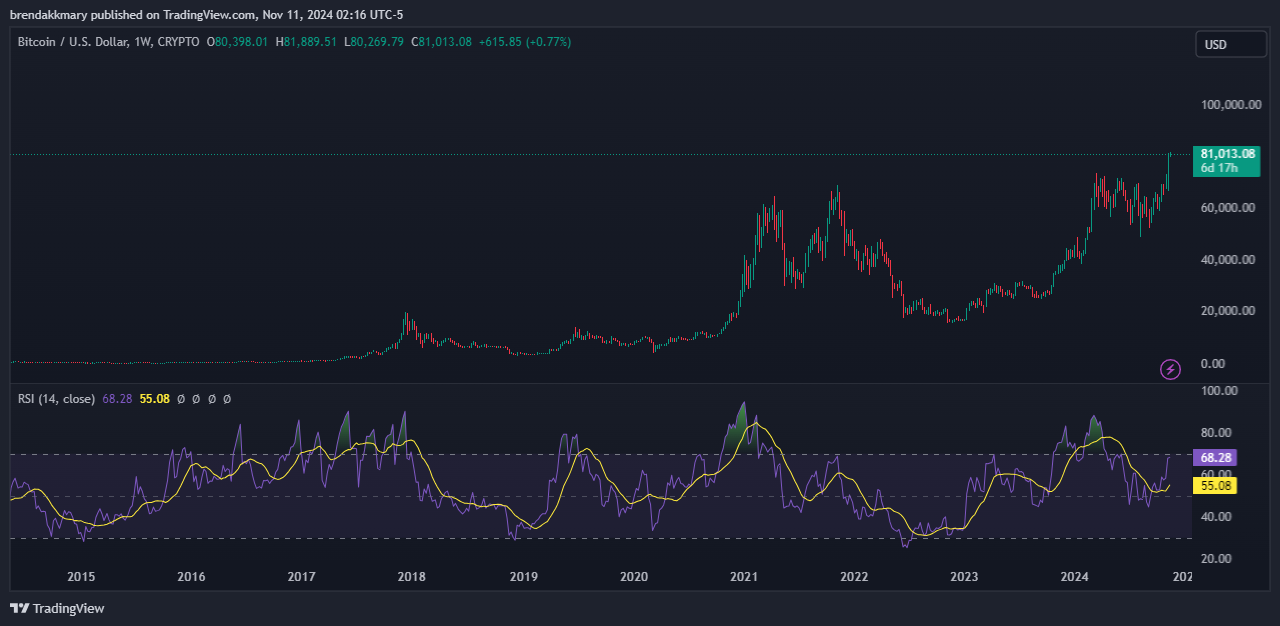1280x626 pixels.
Task: Click the TradingView logo at bottom left
Action: [x=57, y=608]
